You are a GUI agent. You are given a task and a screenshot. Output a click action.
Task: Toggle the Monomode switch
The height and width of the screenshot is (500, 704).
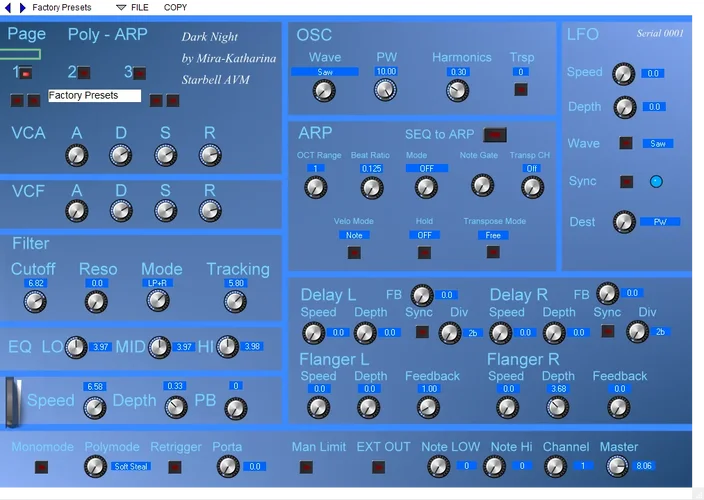click(41, 467)
